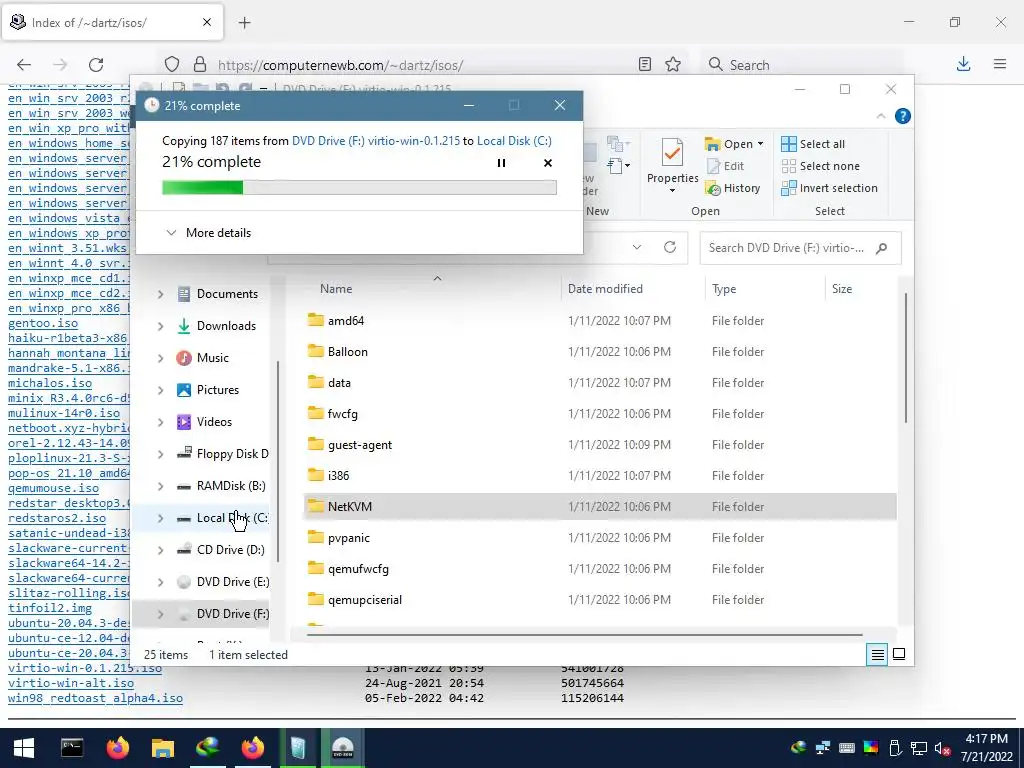
Task: Select the NetKVM folder row
Action: coord(600,507)
